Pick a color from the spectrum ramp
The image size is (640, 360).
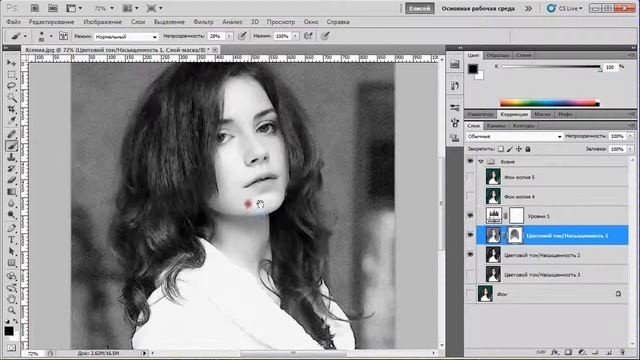point(549,103)
